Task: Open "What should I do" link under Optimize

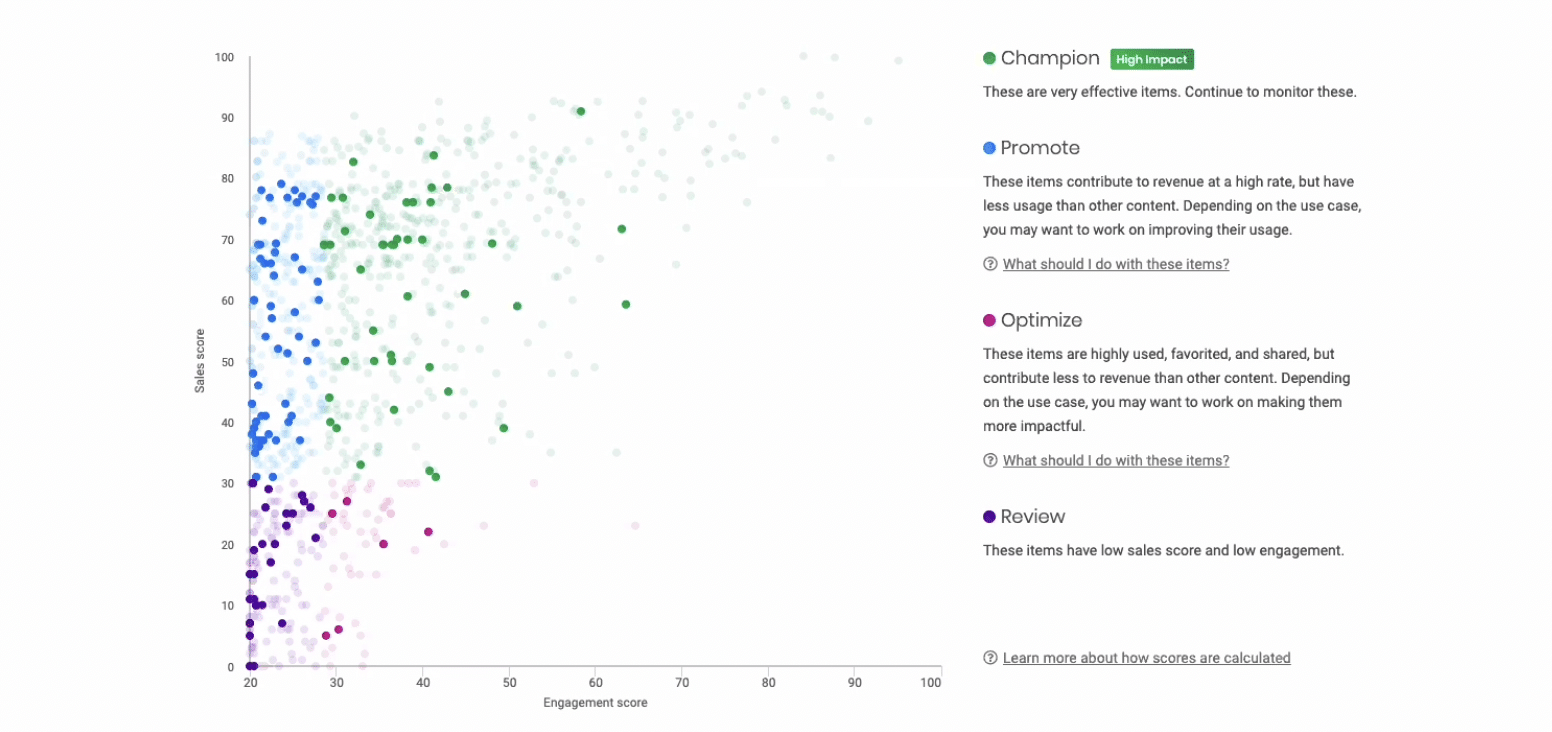Action: coord(1115,460)
